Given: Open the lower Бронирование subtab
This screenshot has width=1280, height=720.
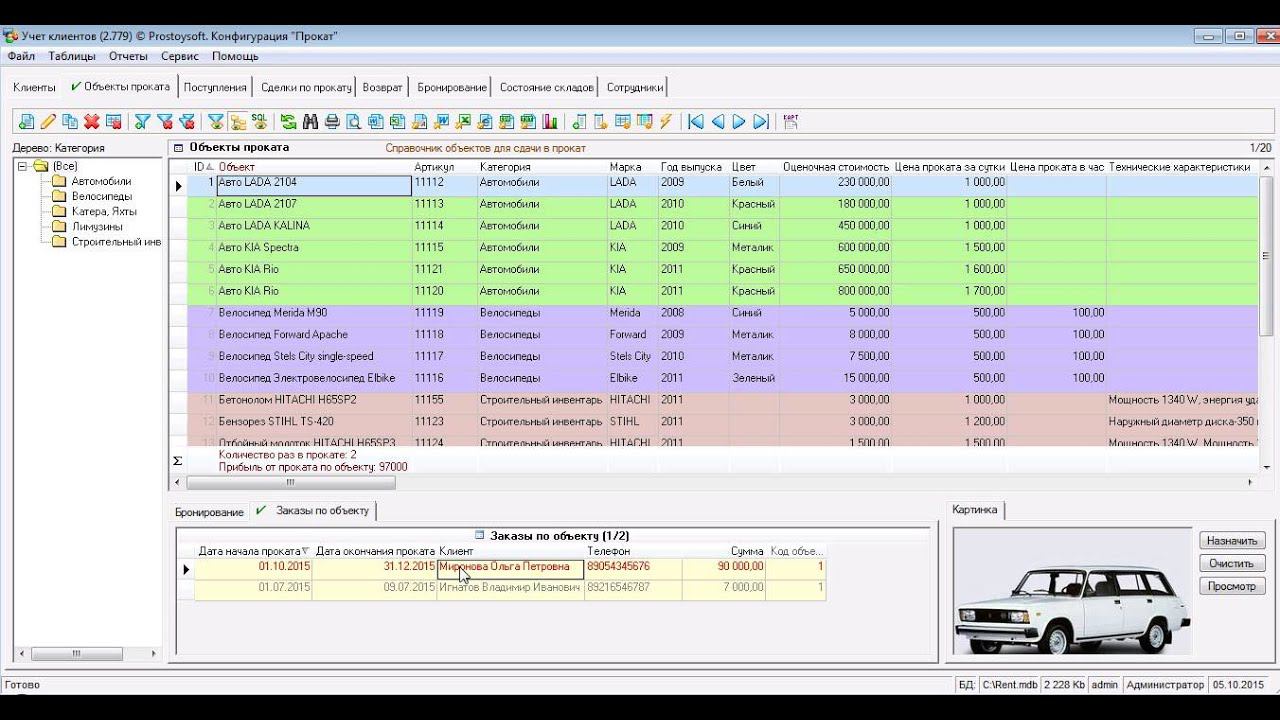Looking at the screenshot, I should (x=209, y=512).
